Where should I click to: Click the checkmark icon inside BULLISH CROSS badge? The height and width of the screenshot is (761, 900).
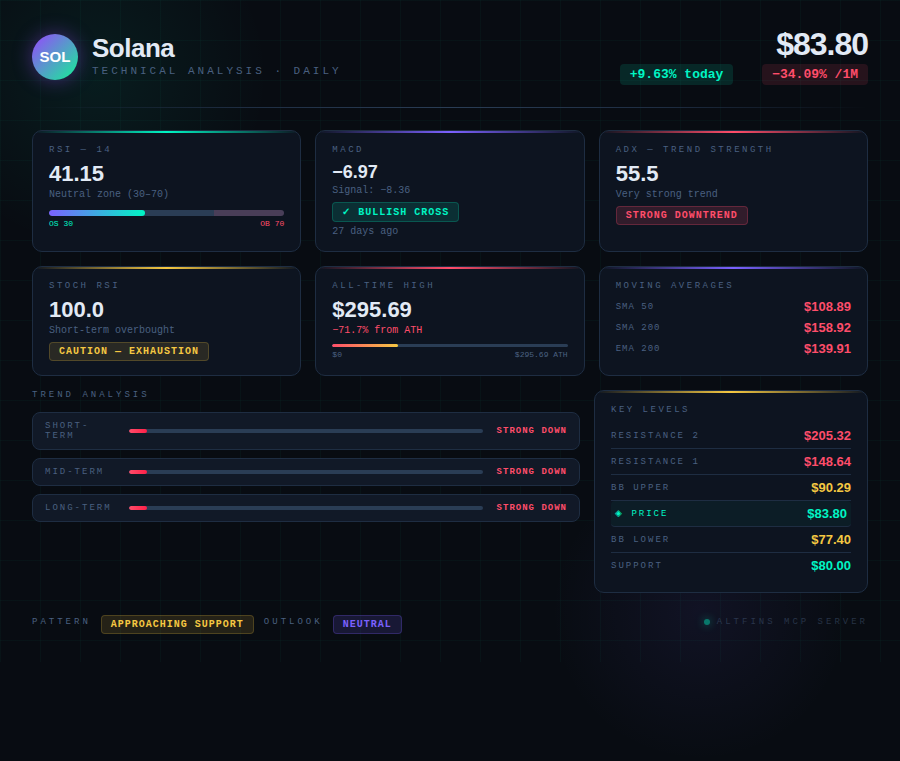click(344, 212)
